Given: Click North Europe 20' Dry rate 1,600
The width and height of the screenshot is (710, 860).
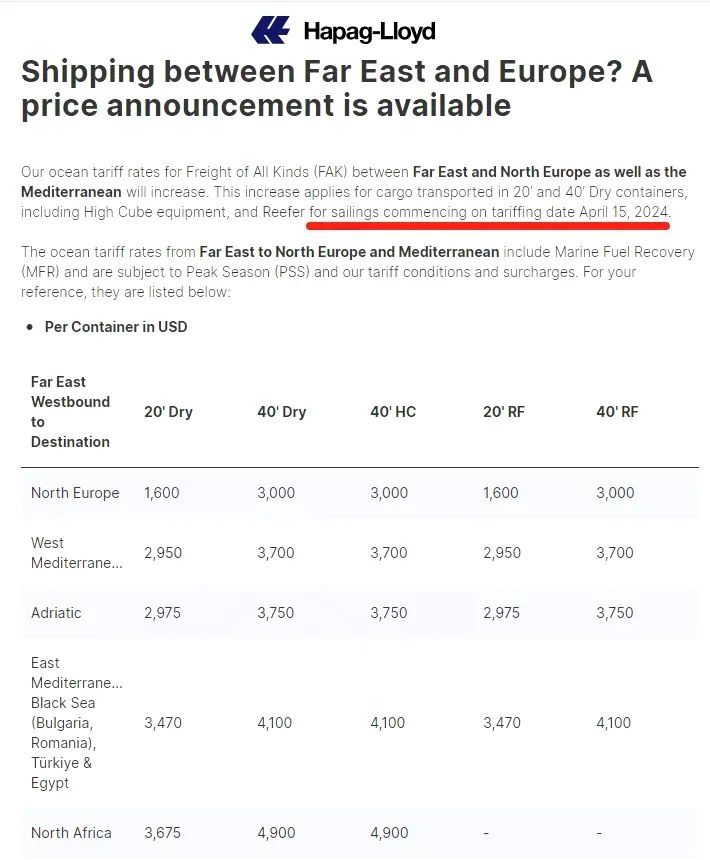Looking at the screenshot, I should pos(162,493).
